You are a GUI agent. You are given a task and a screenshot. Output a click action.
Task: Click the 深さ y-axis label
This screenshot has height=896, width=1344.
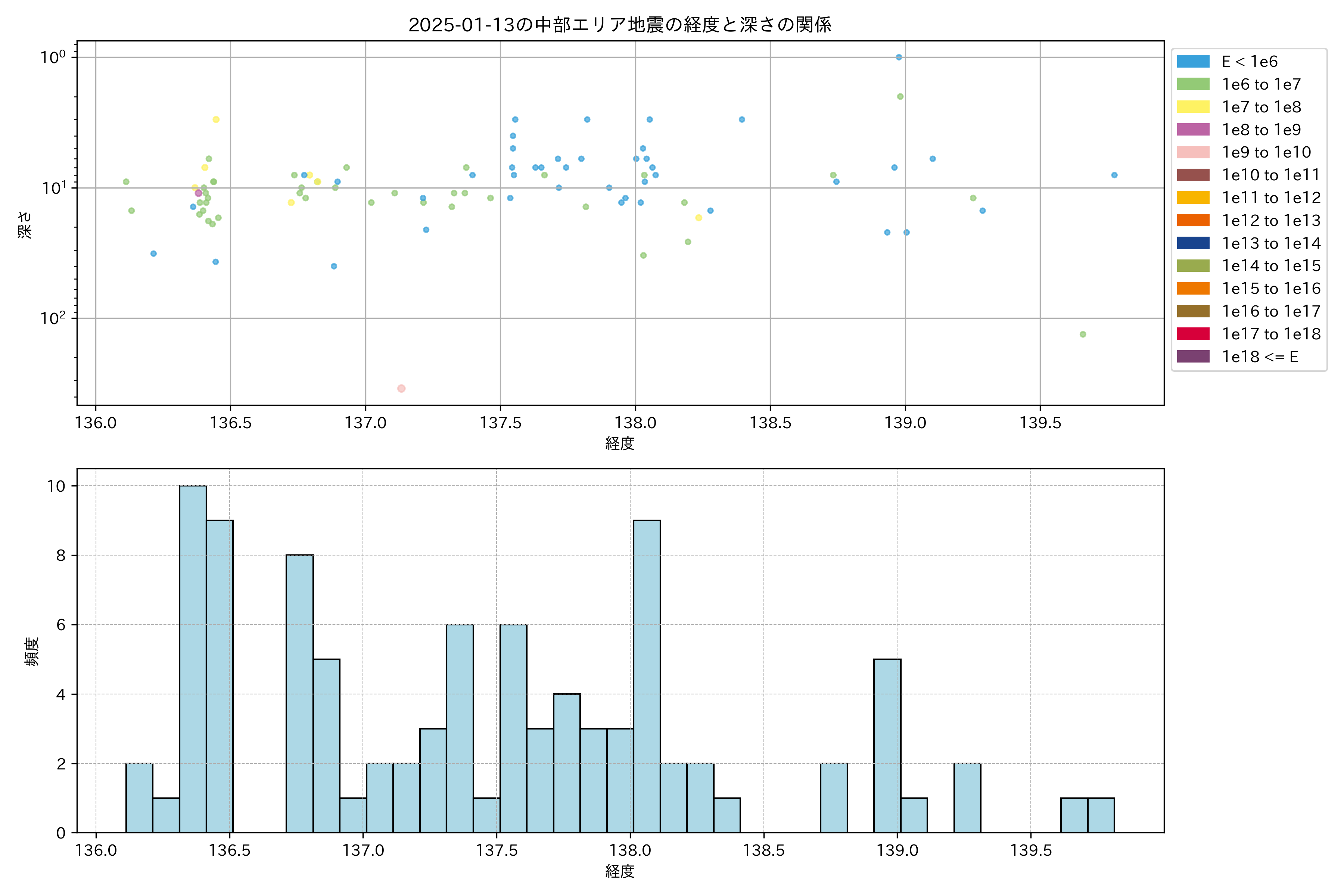[x=25, y=225]
